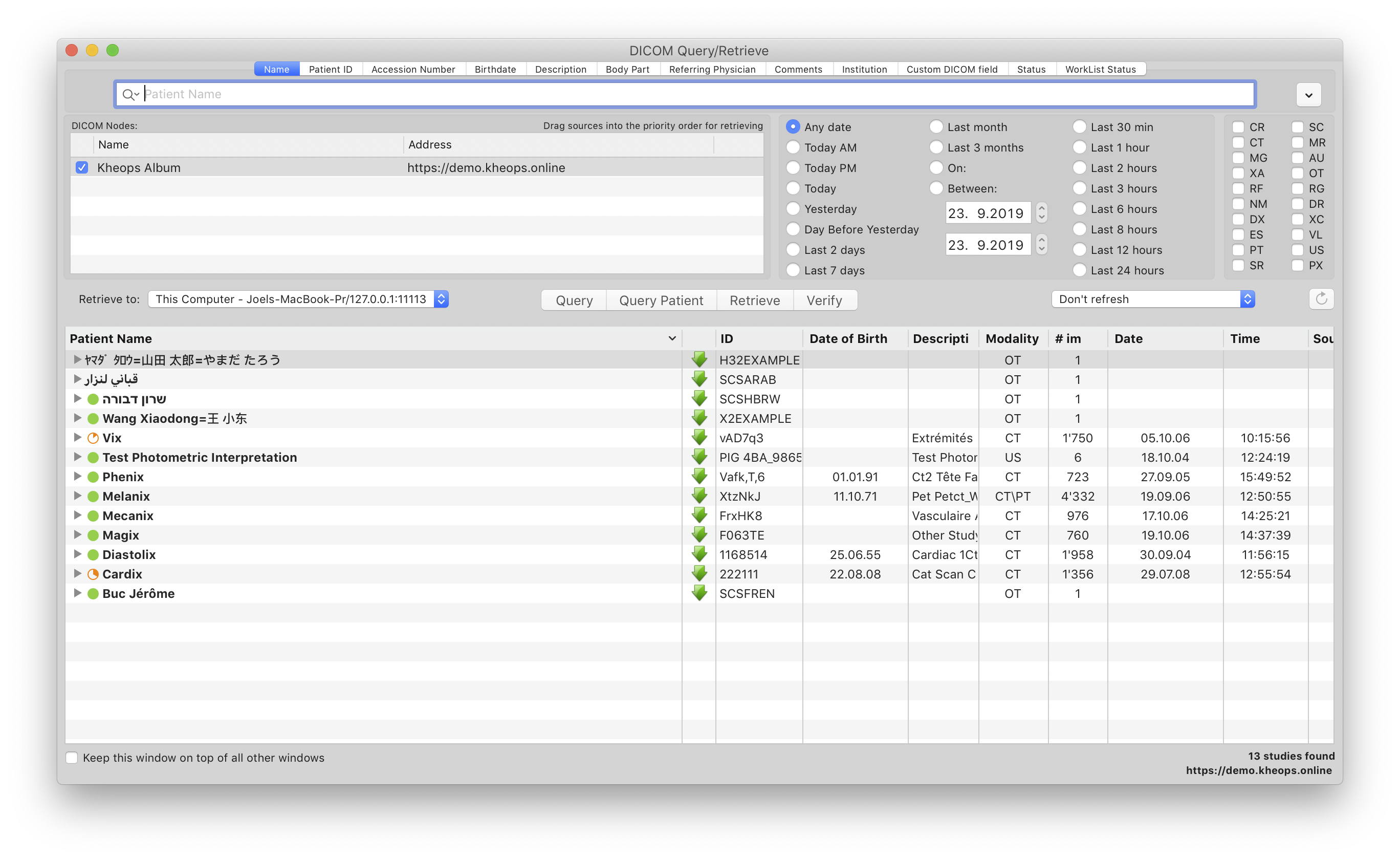Click the Query Patient button
Image resolution: width=1400 pixels, height=860 pixels.
tap(660, 299)
